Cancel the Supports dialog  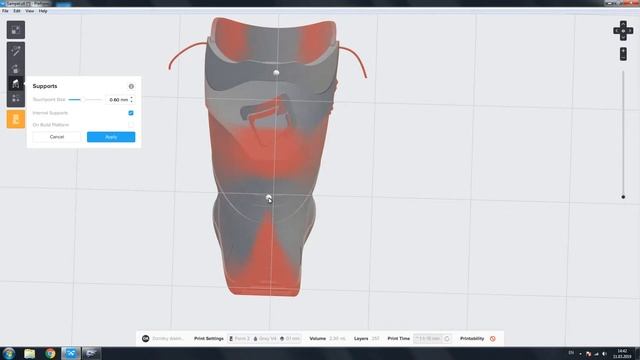57,137
